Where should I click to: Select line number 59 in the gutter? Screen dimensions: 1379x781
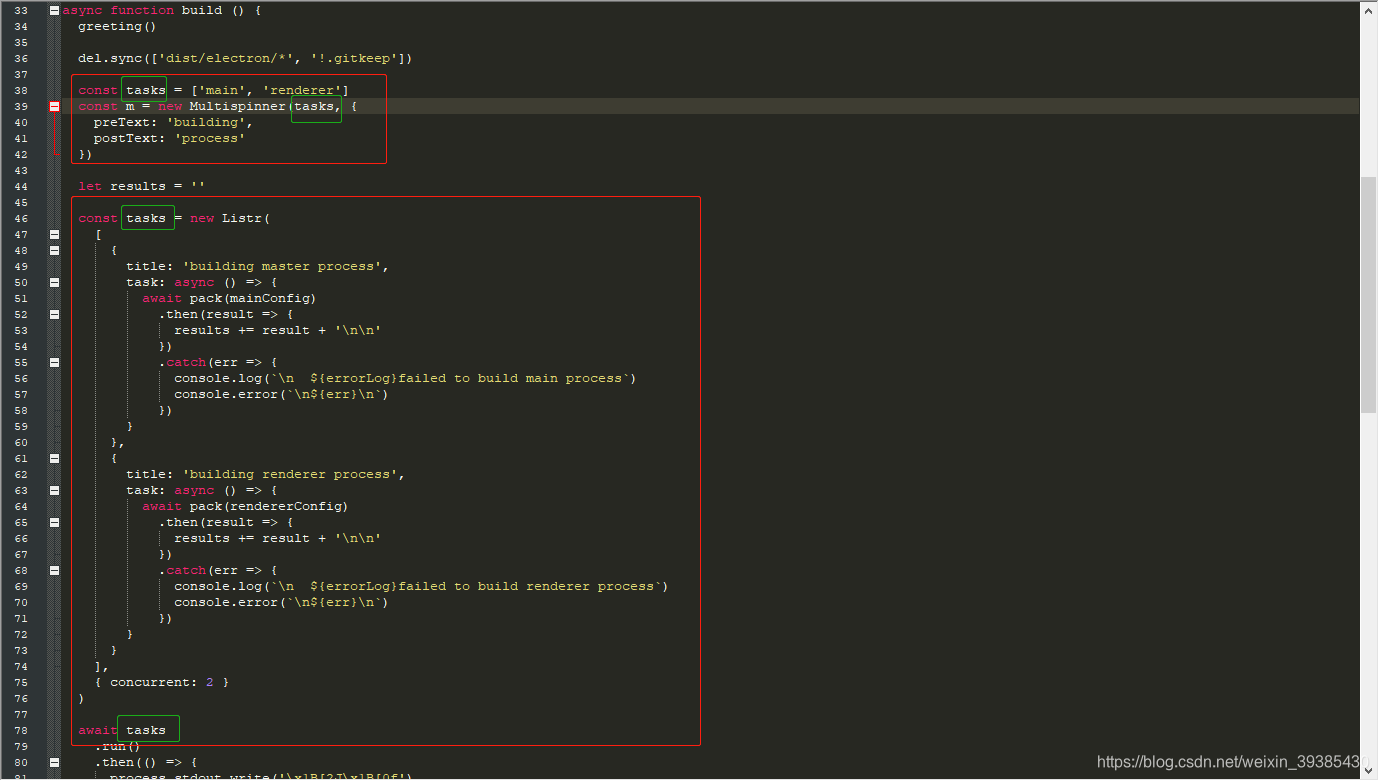tap(21, 426)
